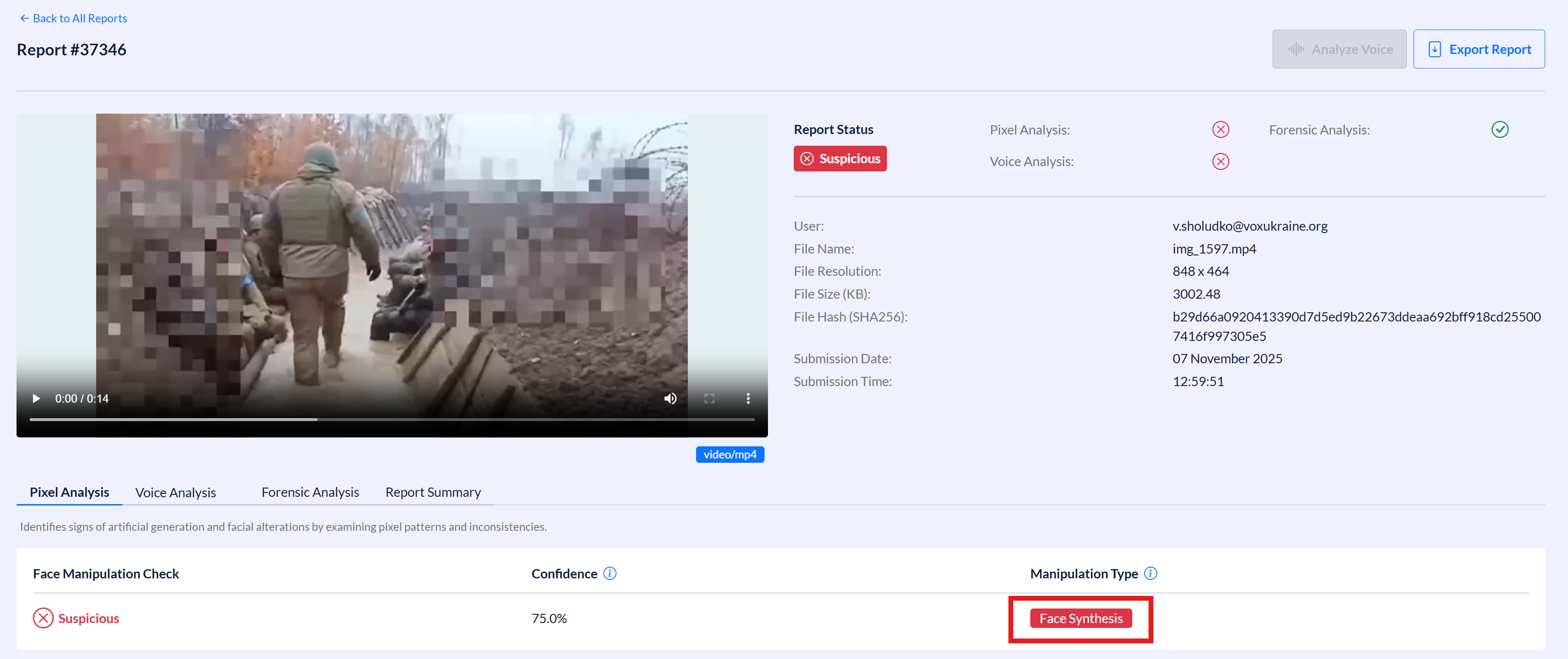The image size is (1568, 659).
Task: Click the Export Report button
Action: [1479, 49]
